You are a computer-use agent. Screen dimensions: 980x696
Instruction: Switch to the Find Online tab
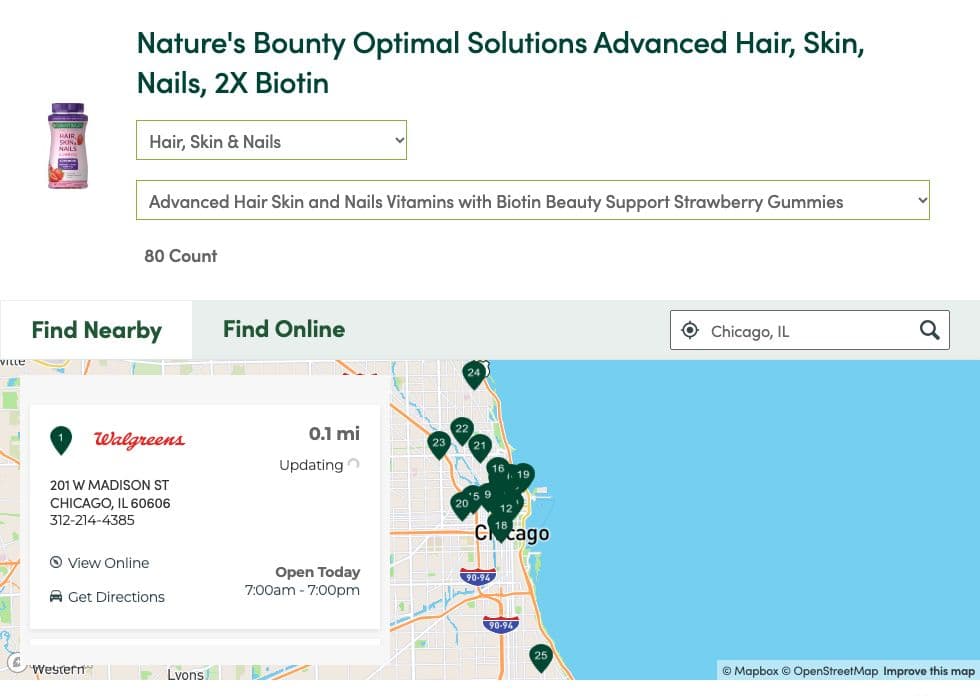pyautogui.click(x=284, y=329)
